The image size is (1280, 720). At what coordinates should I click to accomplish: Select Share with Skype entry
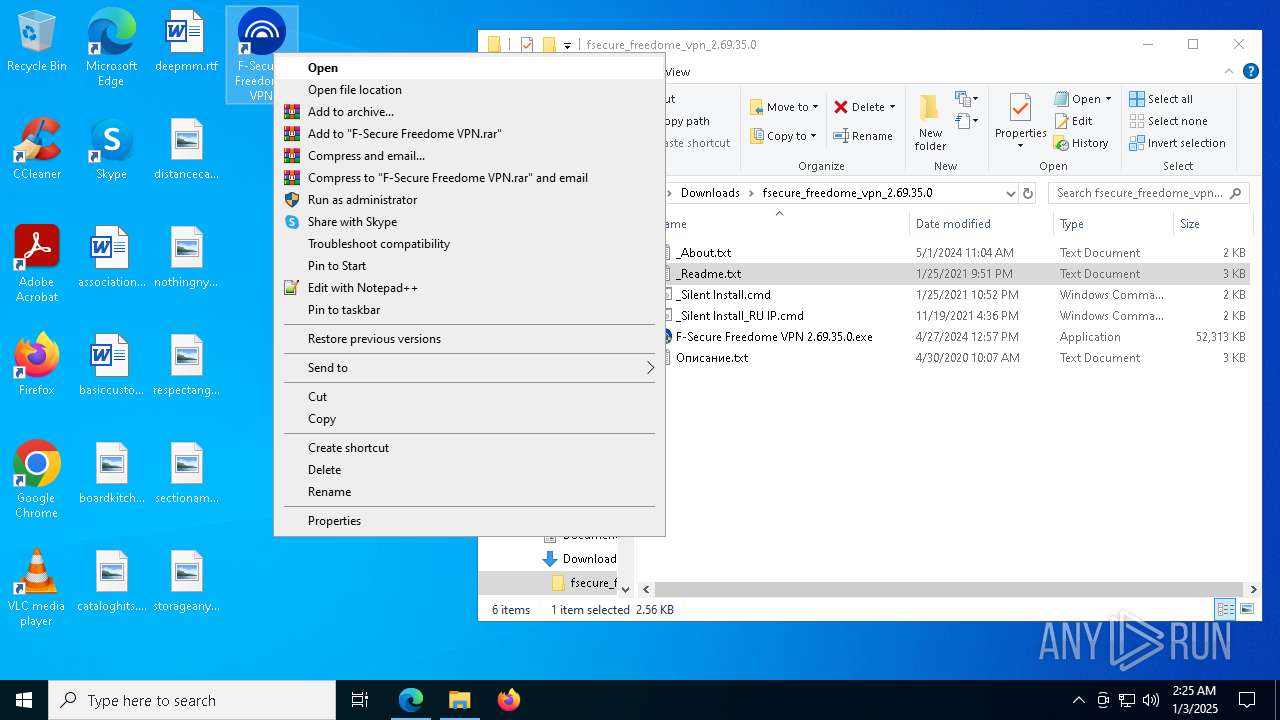click(469, 222)
